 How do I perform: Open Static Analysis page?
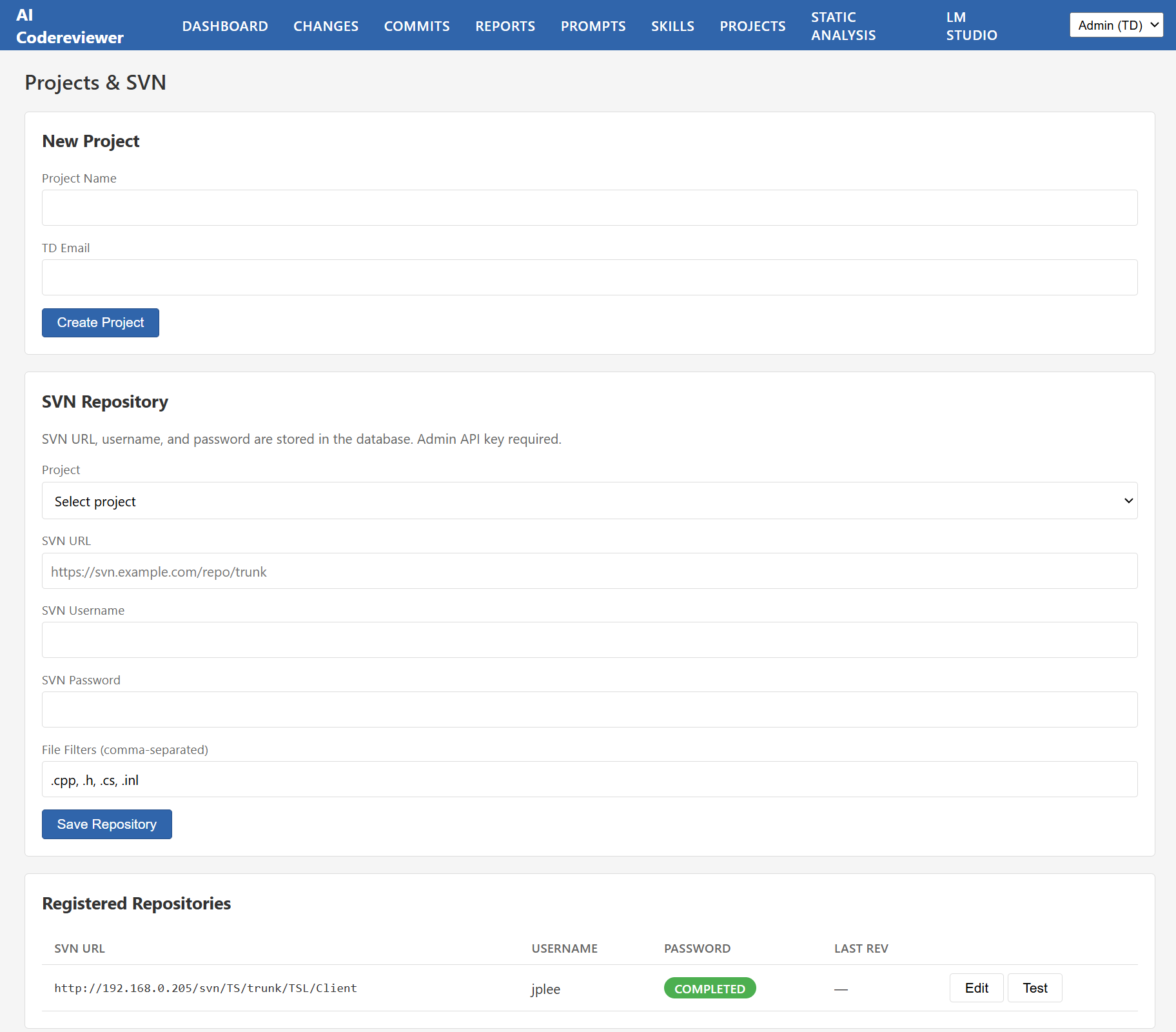tap(843, 26)
